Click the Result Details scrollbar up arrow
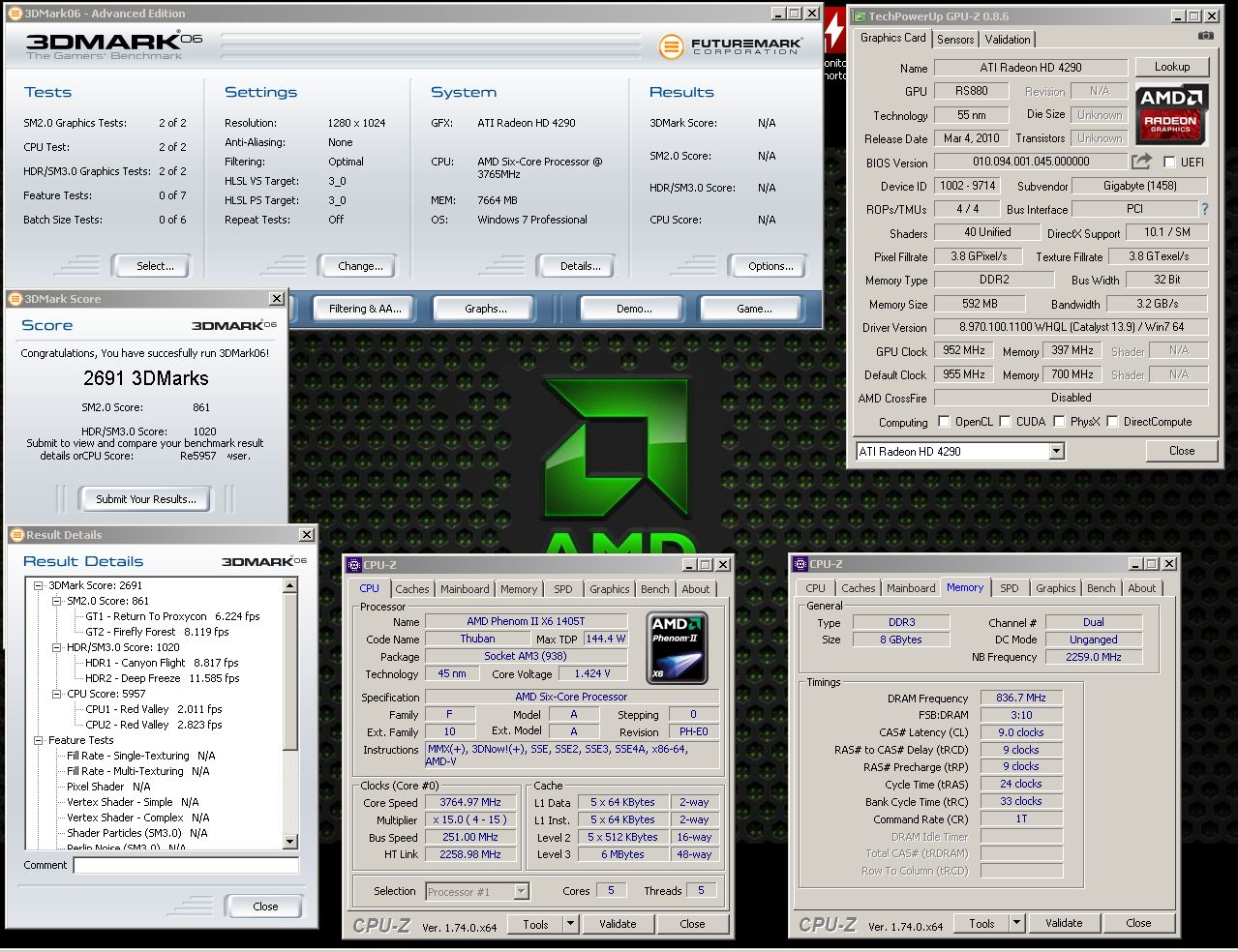Image resolution: width=1238 pixels, height=952 pixels. tap(290, 585)
